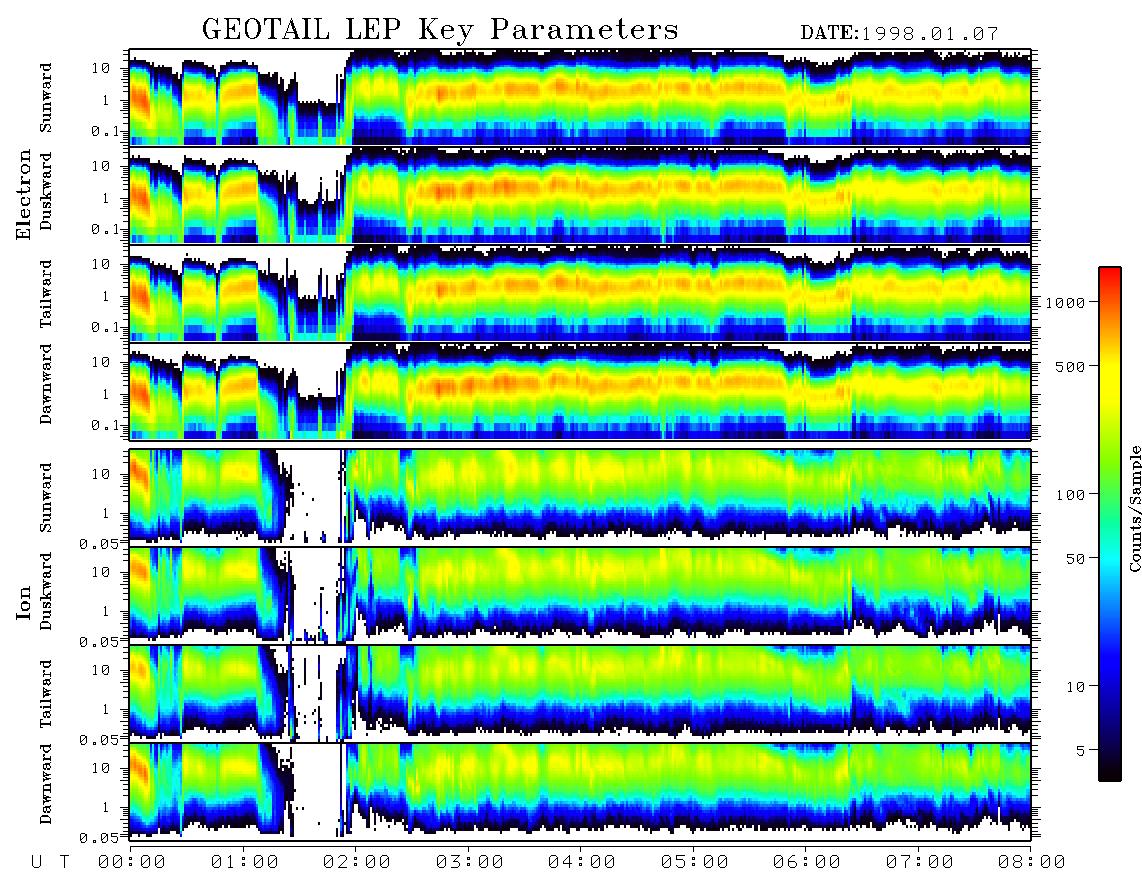Select the colorbar tick value "5"

[1081, 751]
